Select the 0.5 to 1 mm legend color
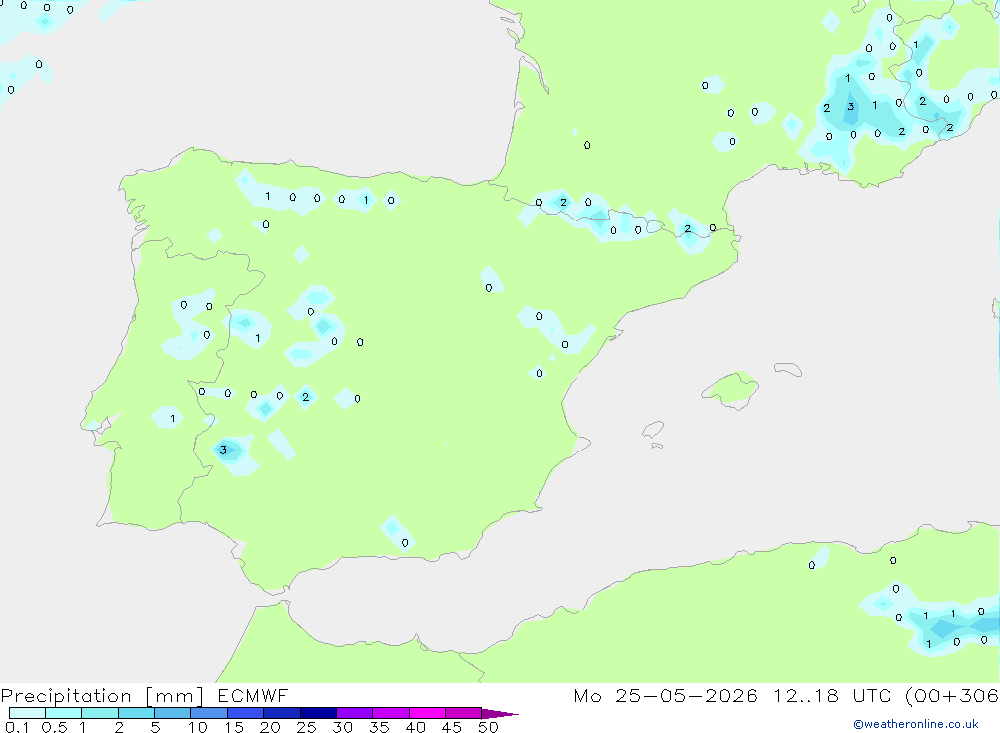Viewport: 1000px width, 733px height. 64,713
